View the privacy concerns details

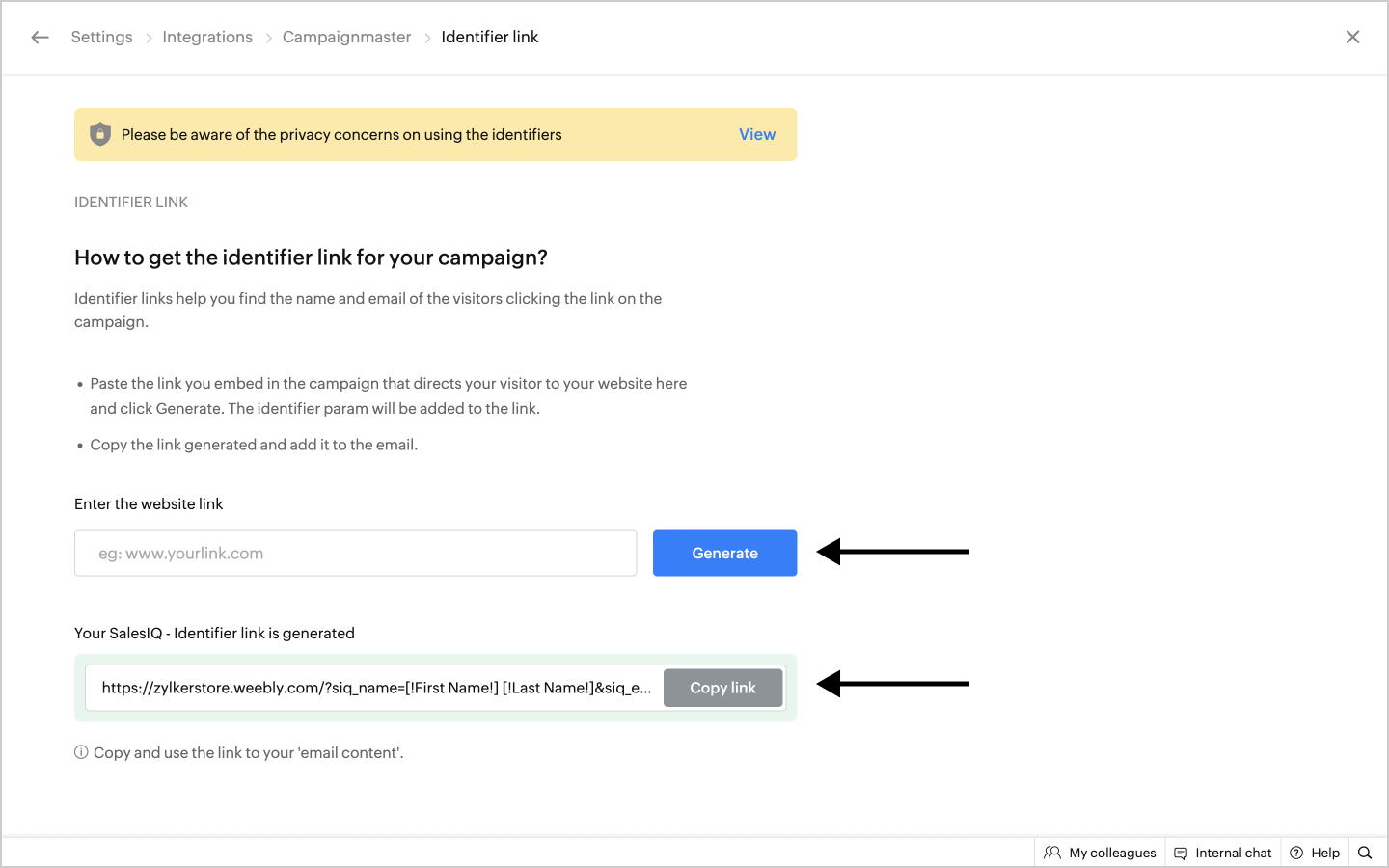coord(757,135)
